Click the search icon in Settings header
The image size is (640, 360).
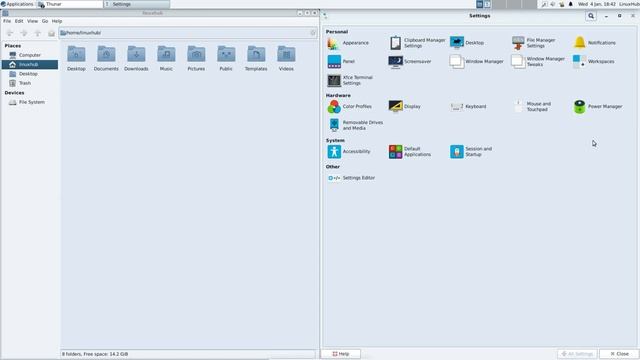pyautogui.click(x=591, y=16)
